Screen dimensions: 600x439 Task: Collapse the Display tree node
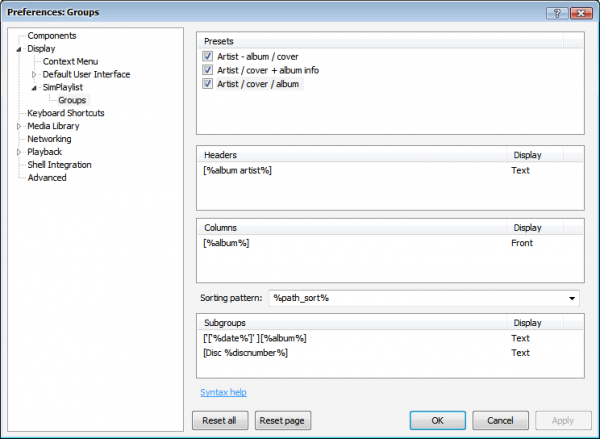[19, 49]
